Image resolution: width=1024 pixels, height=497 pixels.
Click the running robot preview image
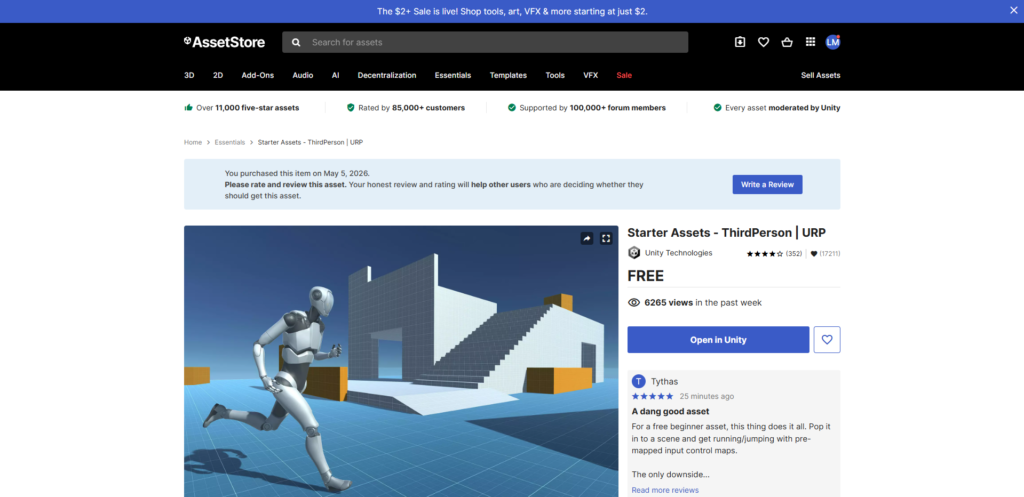(401, 361)
